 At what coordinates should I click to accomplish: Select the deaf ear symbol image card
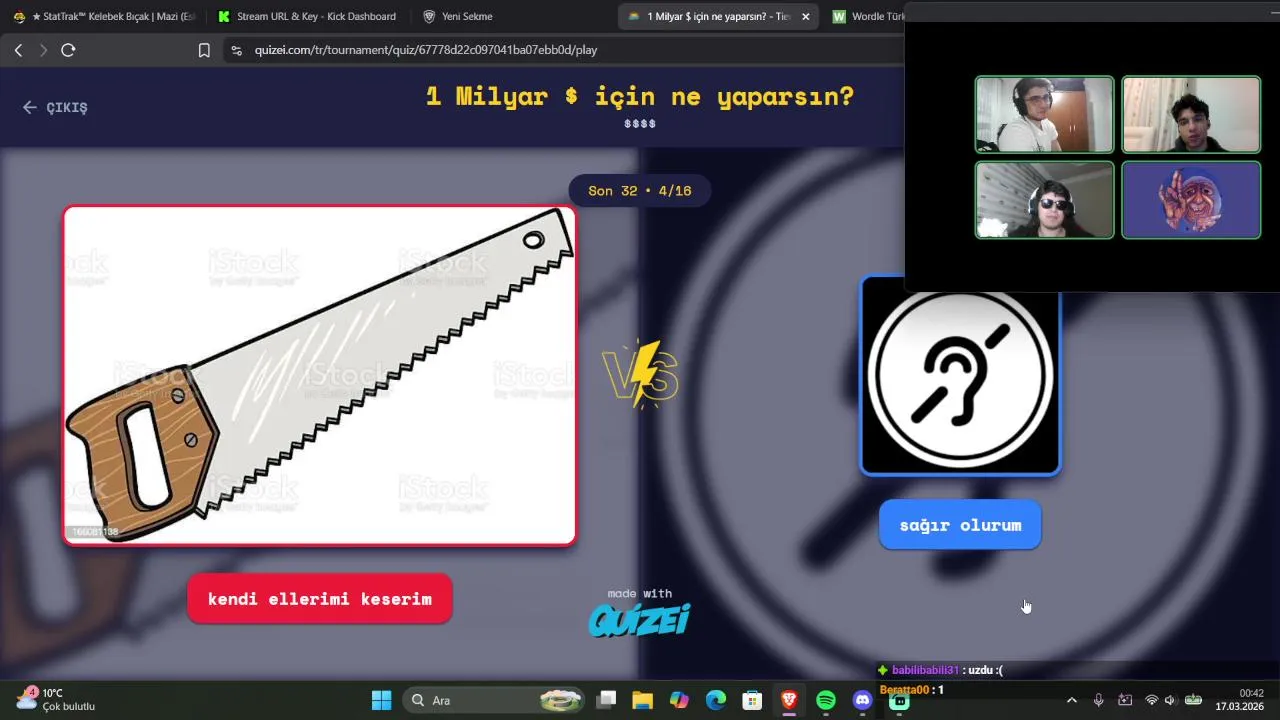tap(960, 375)
